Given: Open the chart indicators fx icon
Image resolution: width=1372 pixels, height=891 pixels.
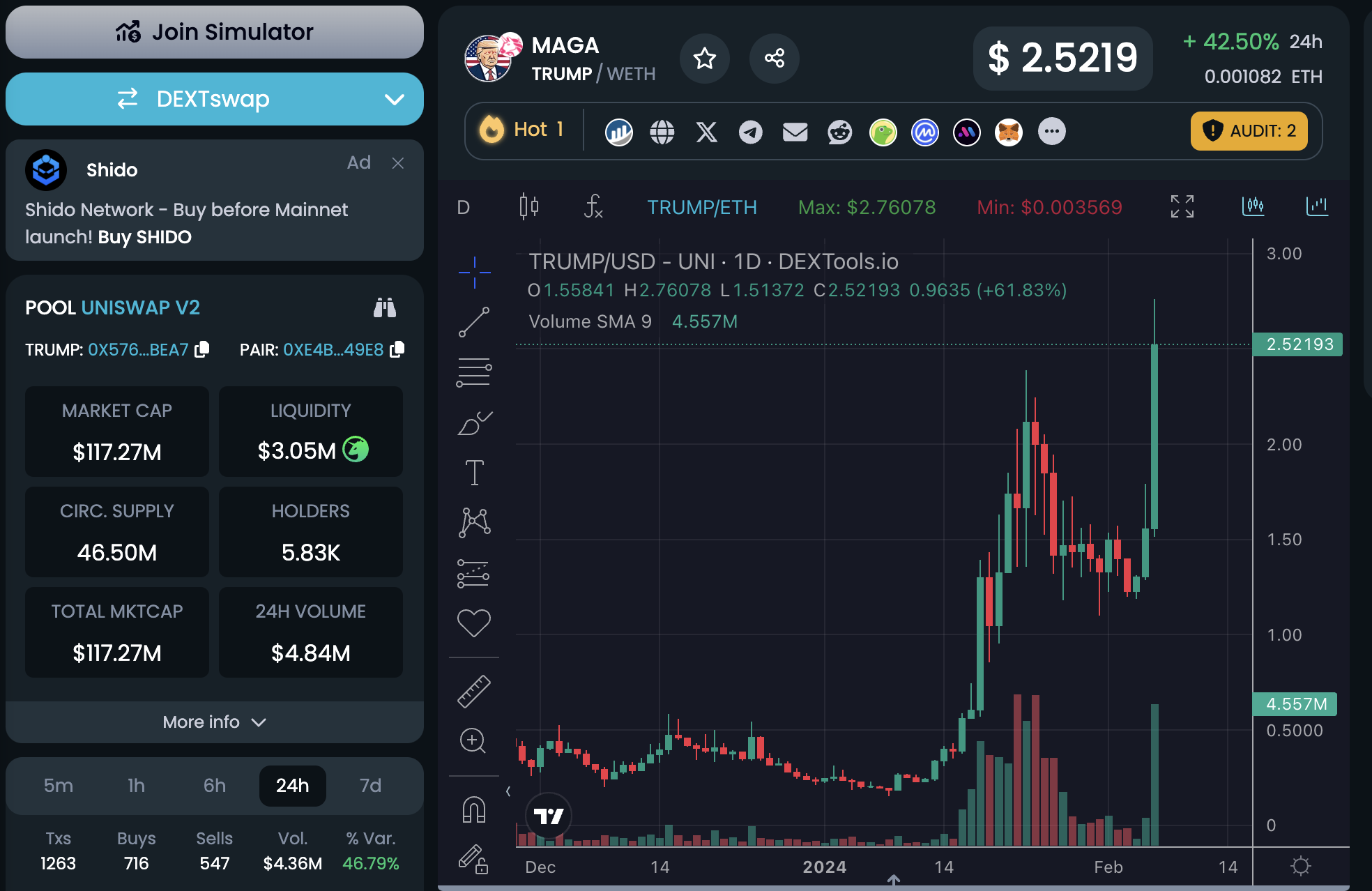Looking at the screenshot, I should (x=593, y=206).
